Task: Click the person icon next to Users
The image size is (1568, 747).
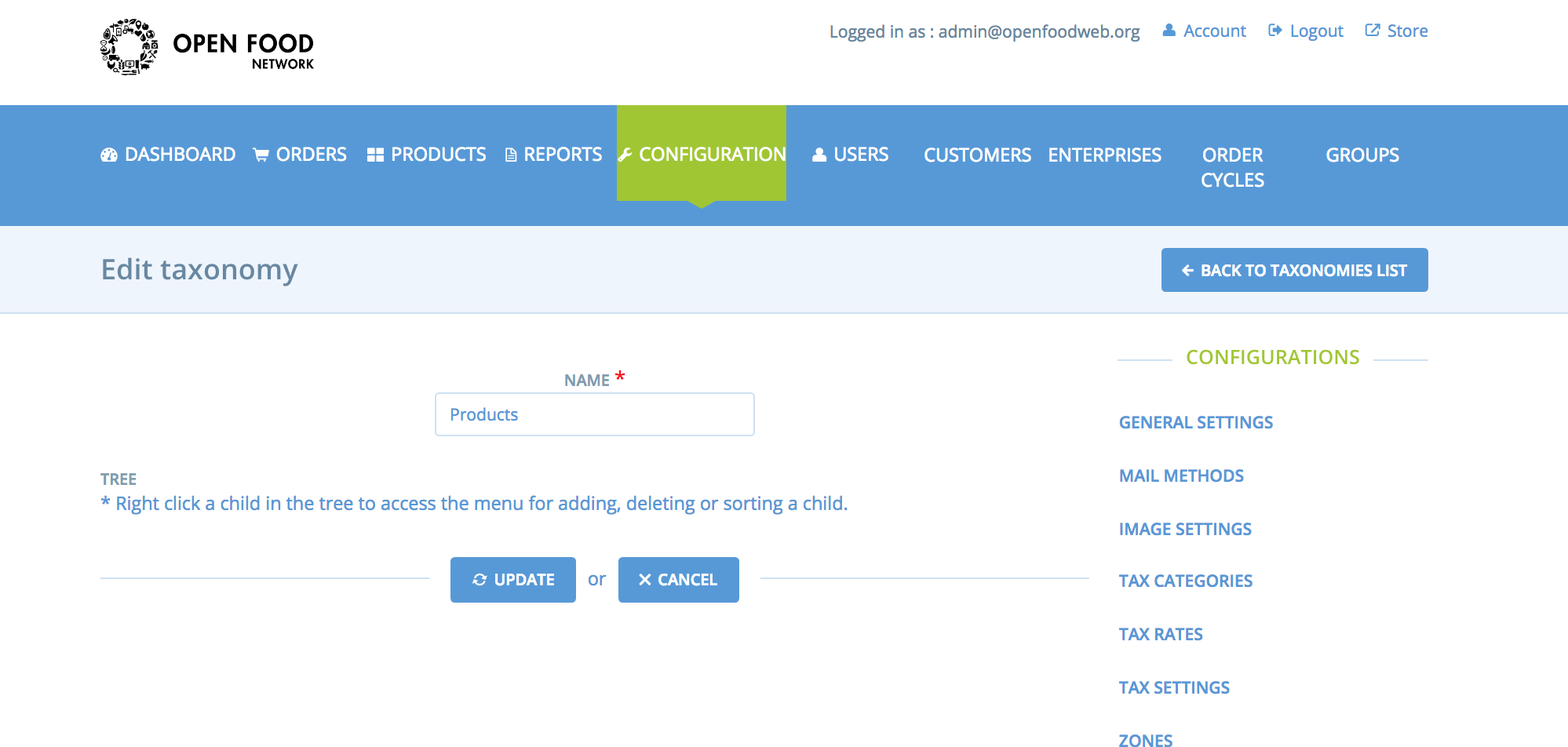Action: pos(819,154)
